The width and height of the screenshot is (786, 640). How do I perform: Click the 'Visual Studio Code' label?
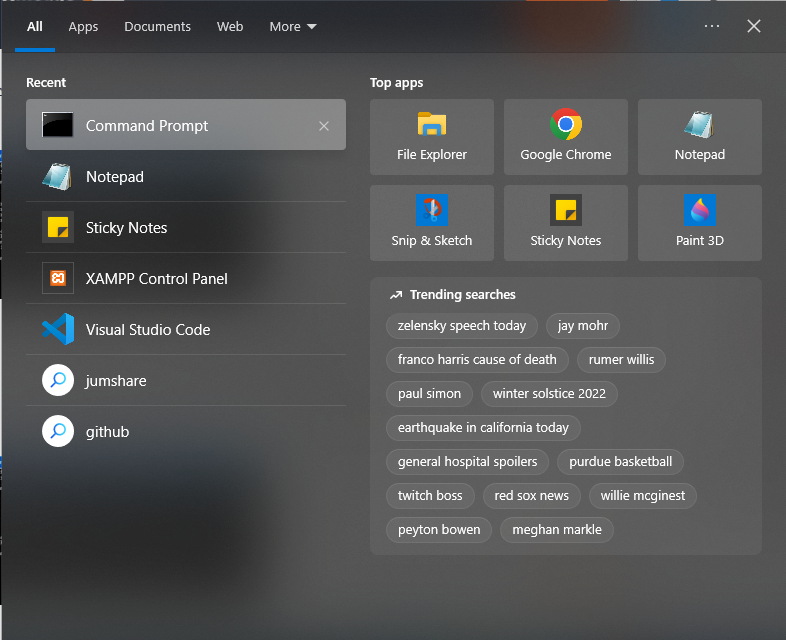(148, 330)
